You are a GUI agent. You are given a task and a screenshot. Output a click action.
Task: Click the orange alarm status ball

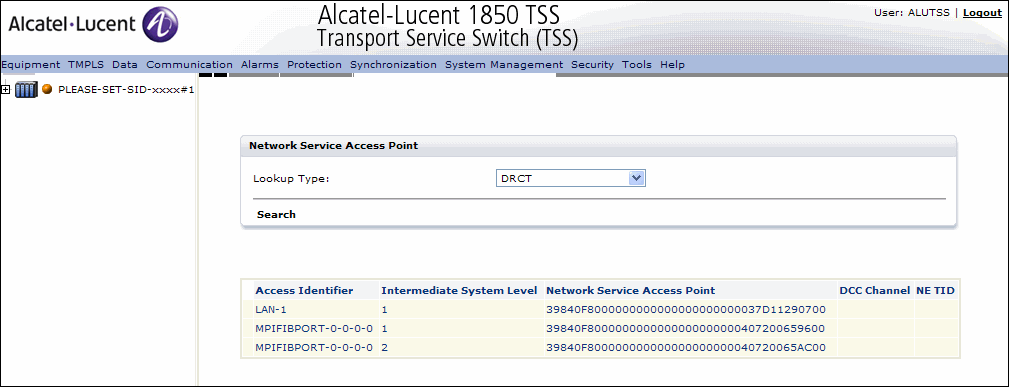coord(47,90)
